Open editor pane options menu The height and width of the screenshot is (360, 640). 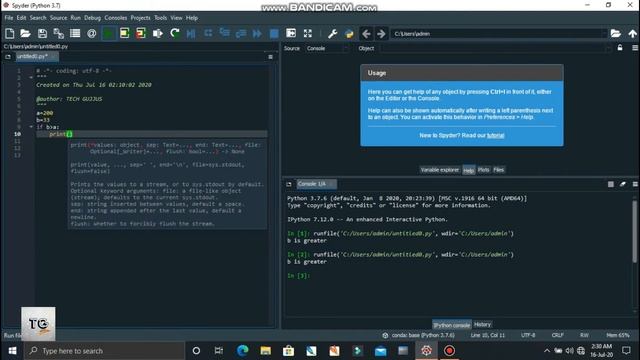click(270, 57)
